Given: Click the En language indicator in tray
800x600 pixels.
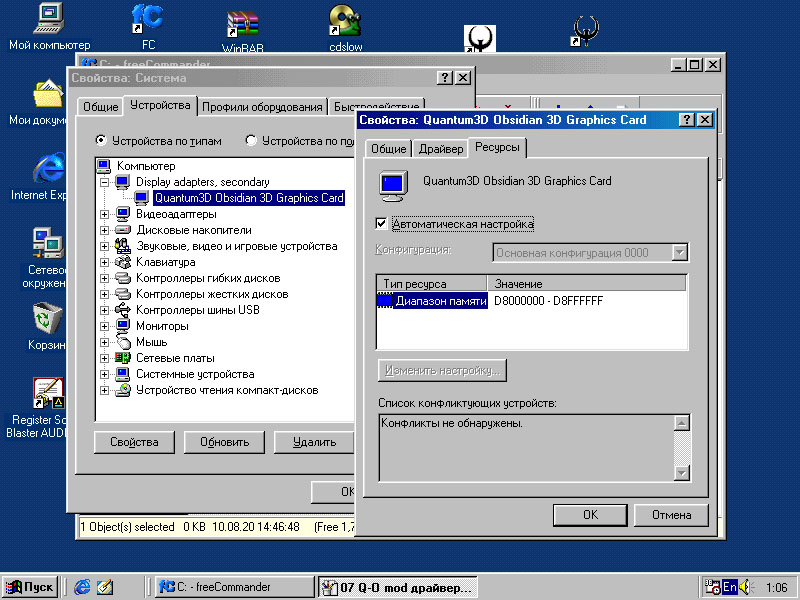Looking at the screenshot, I should pos(730,587).
